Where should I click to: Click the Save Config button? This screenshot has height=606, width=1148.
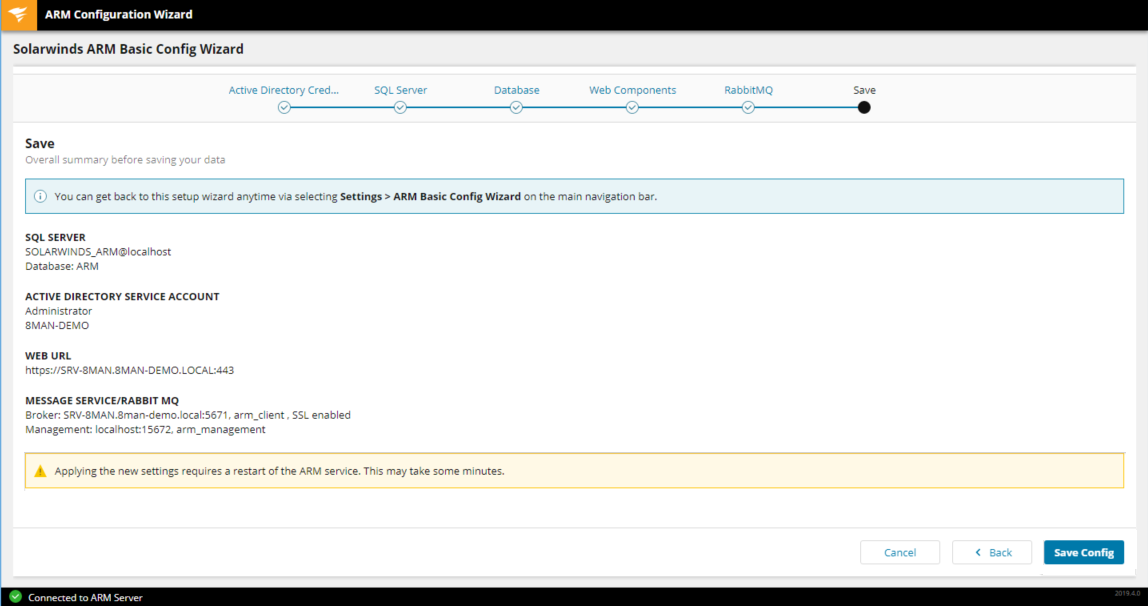click(1083, 553)
